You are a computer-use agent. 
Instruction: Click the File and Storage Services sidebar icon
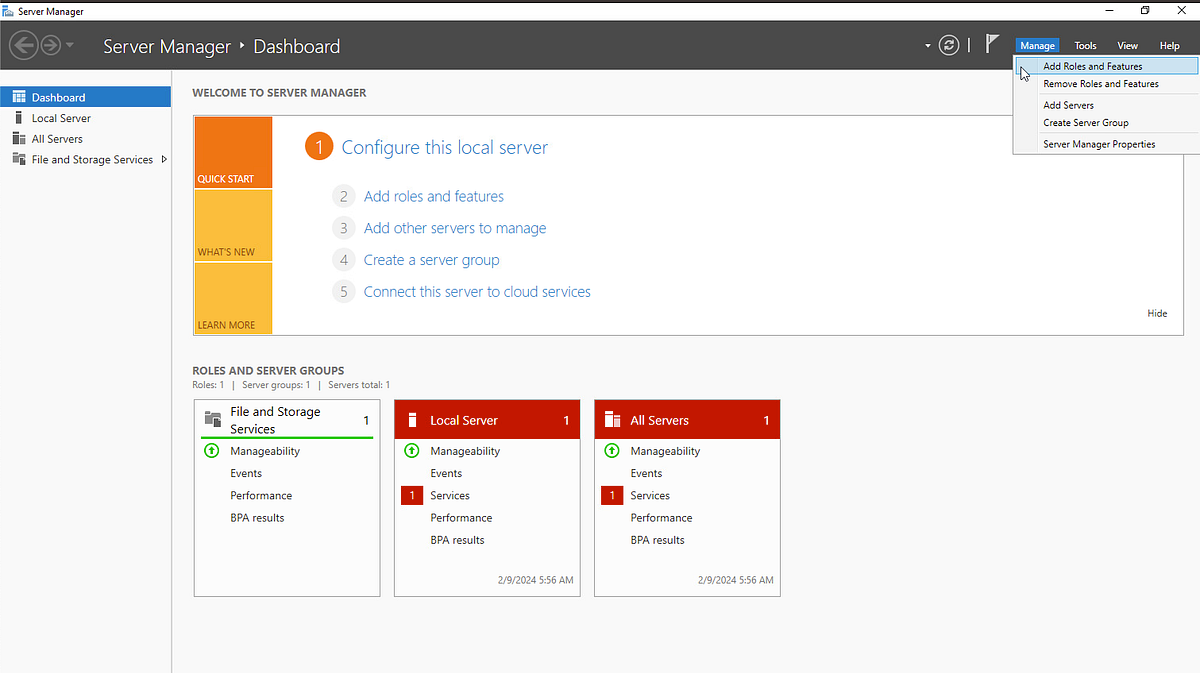click(x=18, y=160)
